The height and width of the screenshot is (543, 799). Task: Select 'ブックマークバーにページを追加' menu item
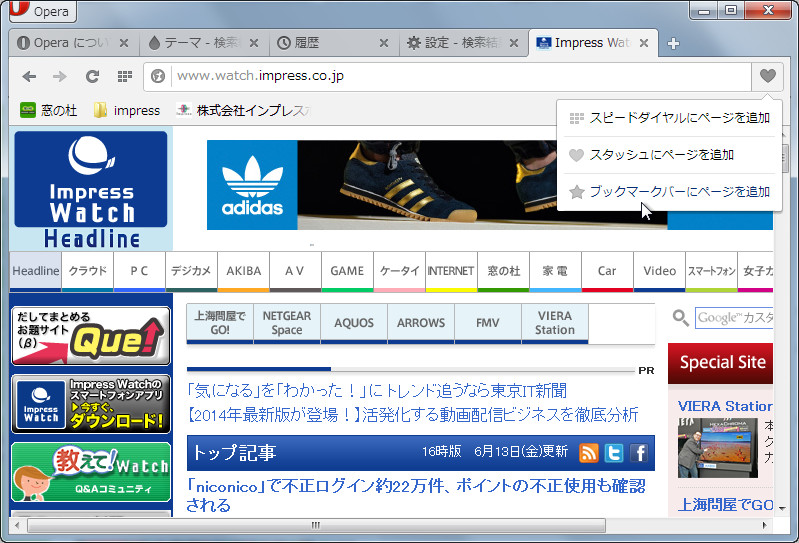pyautogui.click(x=670, y=192)
